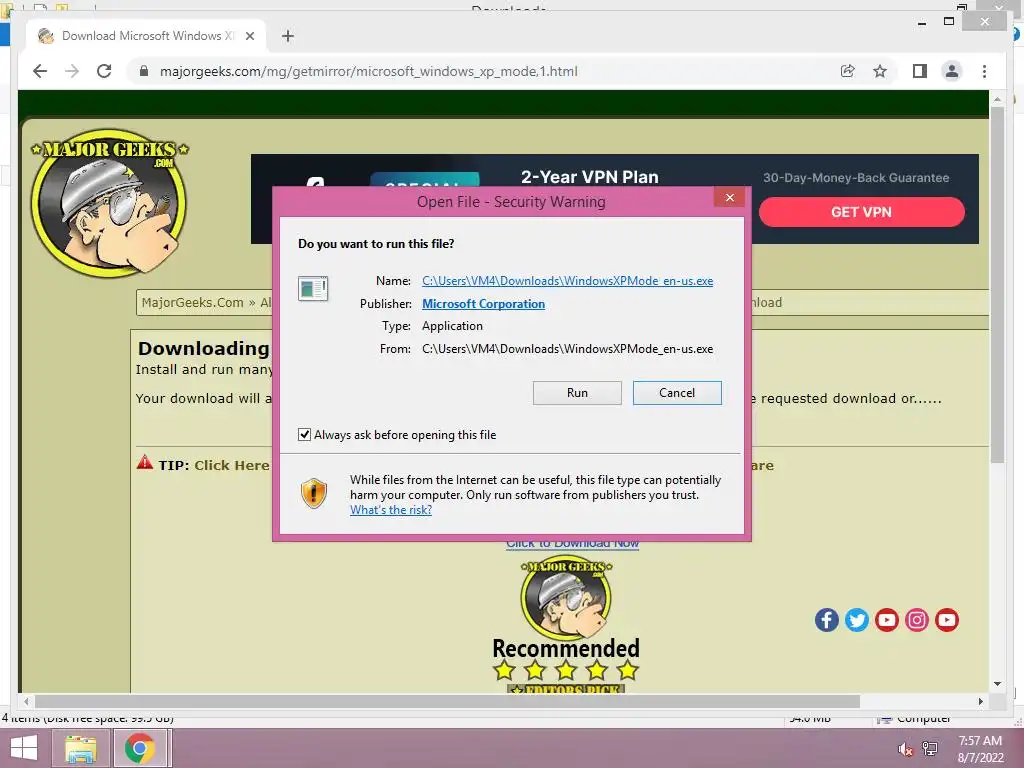Open File Explorer from the taskbar
1024x768 pixels.
(x=80, y=748)
